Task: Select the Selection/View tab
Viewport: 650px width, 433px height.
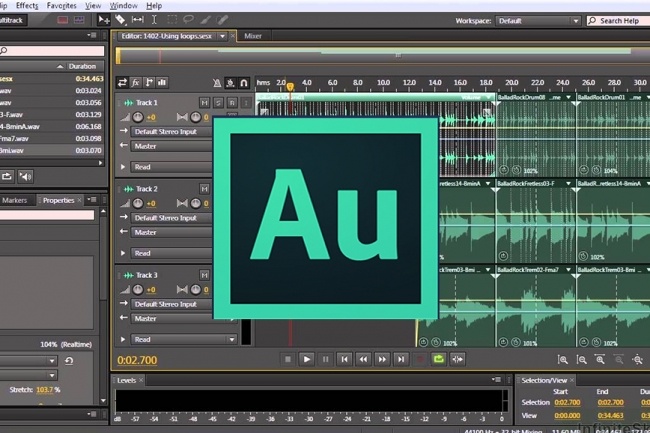Action: pos(544,380)
